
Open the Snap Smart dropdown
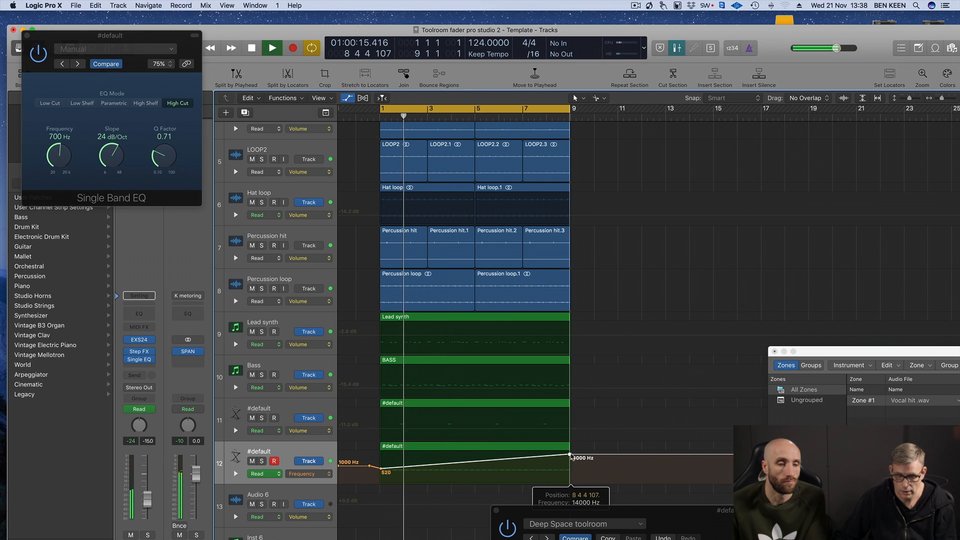click(733, 98)
